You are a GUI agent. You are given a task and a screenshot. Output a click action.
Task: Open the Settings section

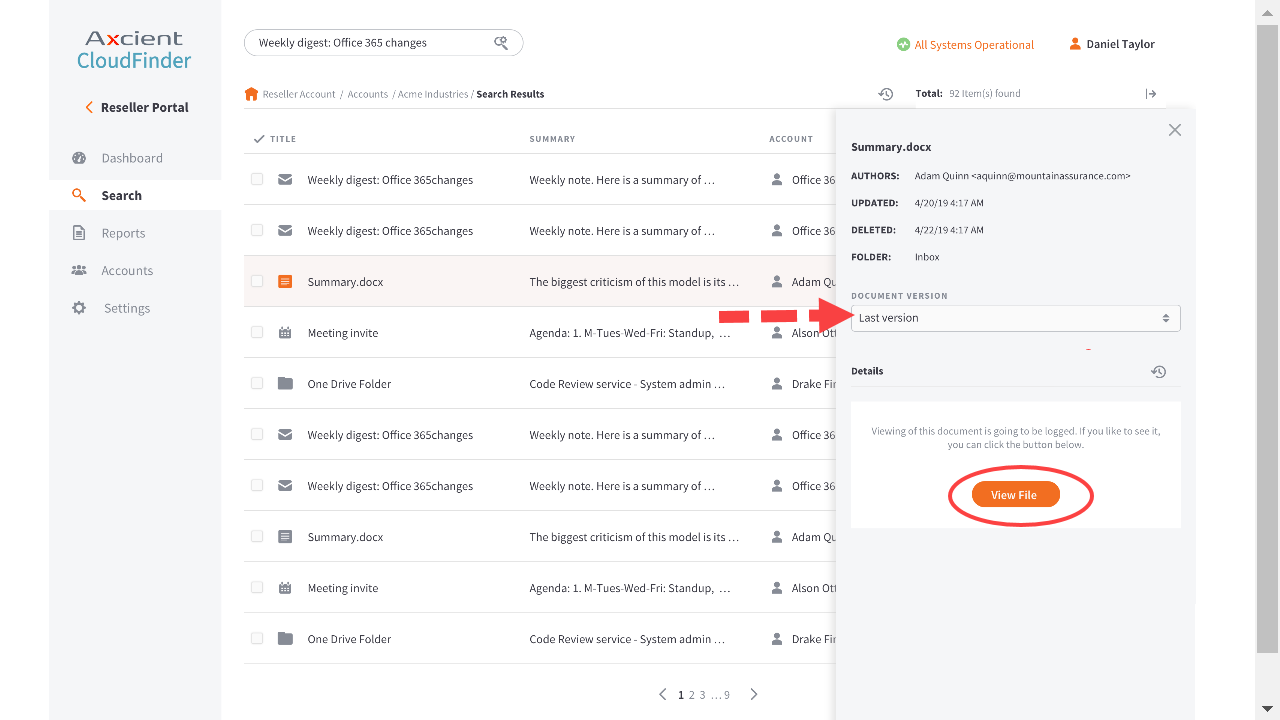pyautogui.click(x=126, y=307)
